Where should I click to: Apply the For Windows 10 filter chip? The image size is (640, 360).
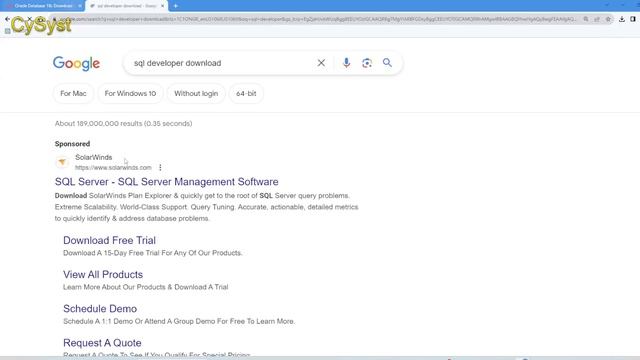pos(130,93)
